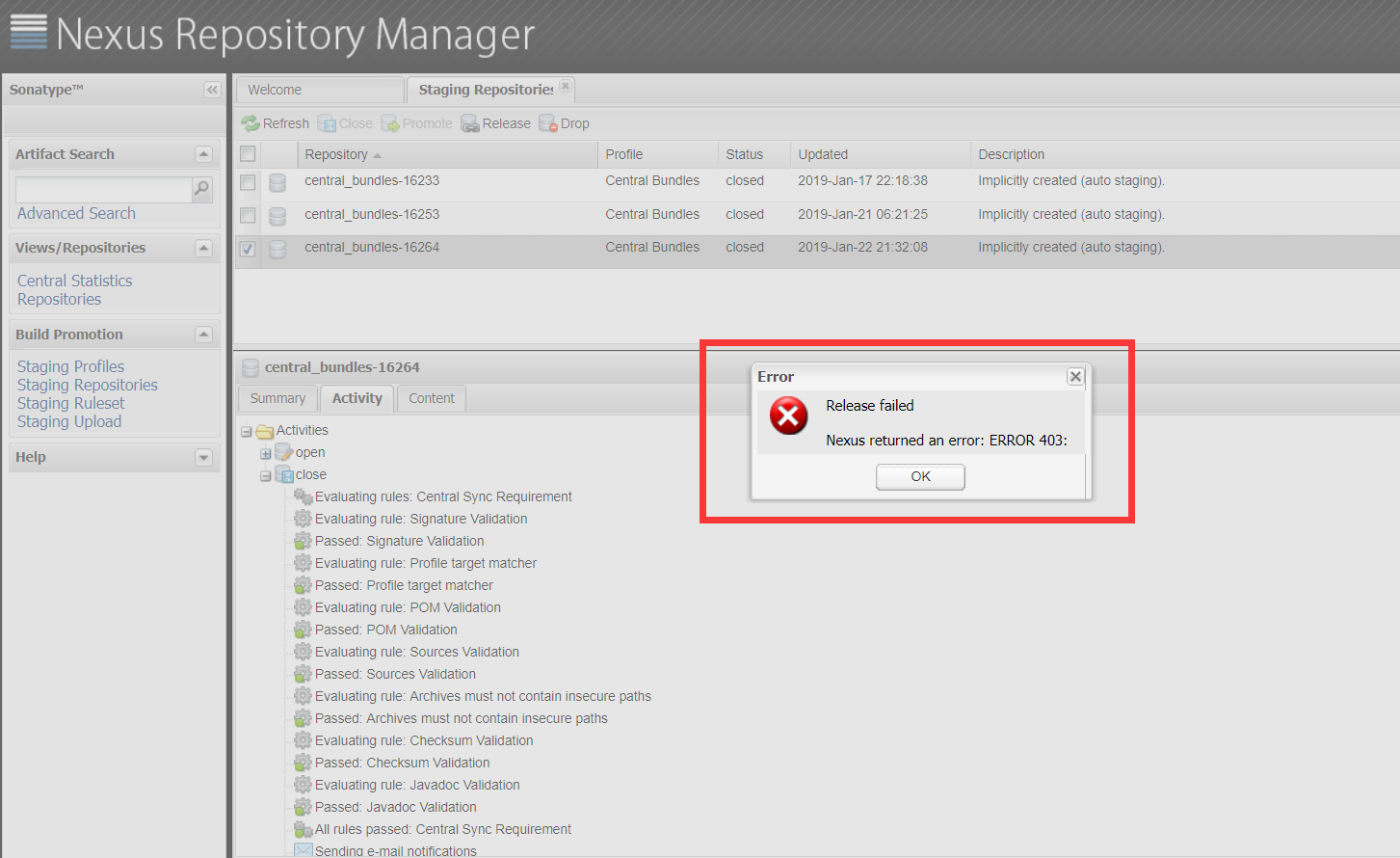Collapse the Sonatype sidebar with double-arrow icon
This screenshot has width=1400, height=858.
point(212,90)
